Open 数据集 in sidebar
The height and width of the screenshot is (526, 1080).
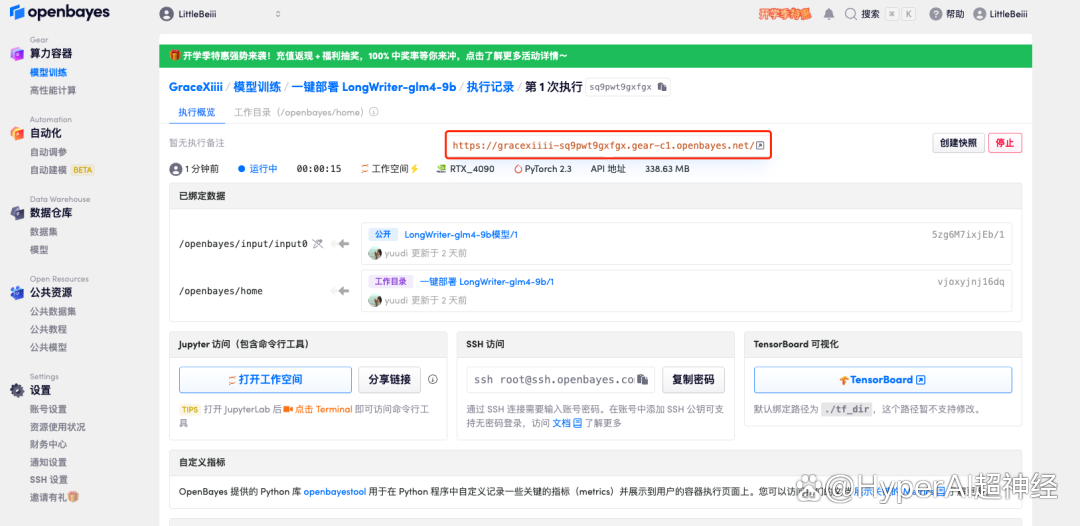[43, 232]
